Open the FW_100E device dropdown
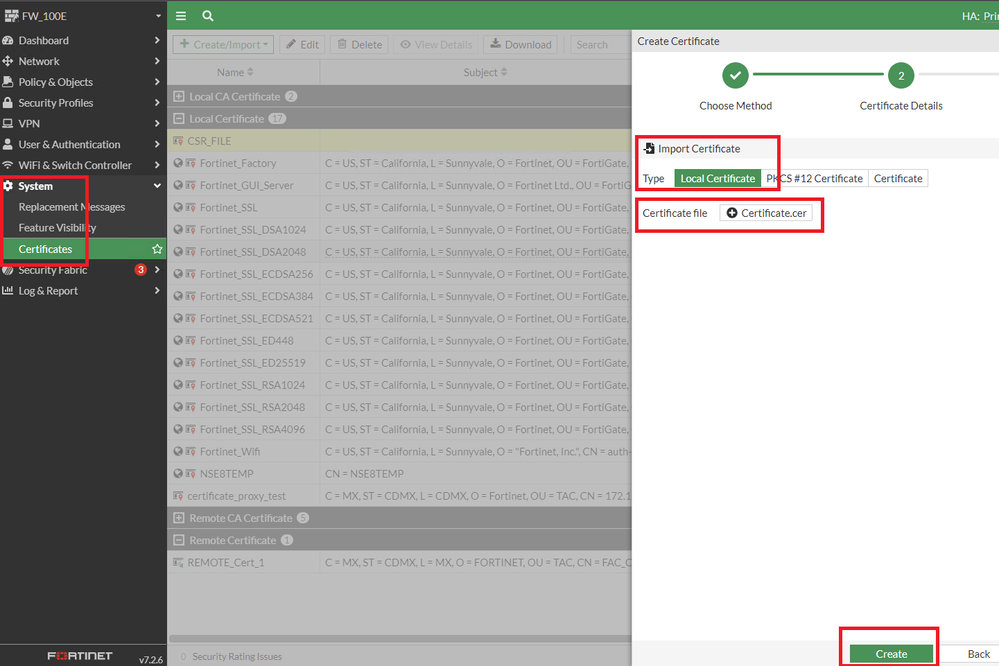Image resolution: width=999 pixels, height=666 pixels. tap(158, 16)
